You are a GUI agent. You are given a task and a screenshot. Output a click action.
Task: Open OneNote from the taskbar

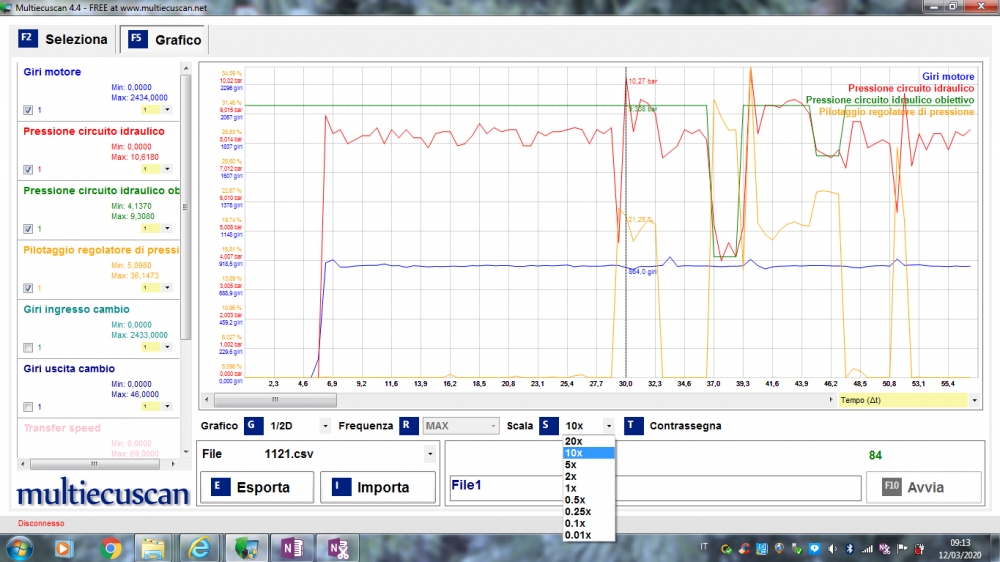293,547
